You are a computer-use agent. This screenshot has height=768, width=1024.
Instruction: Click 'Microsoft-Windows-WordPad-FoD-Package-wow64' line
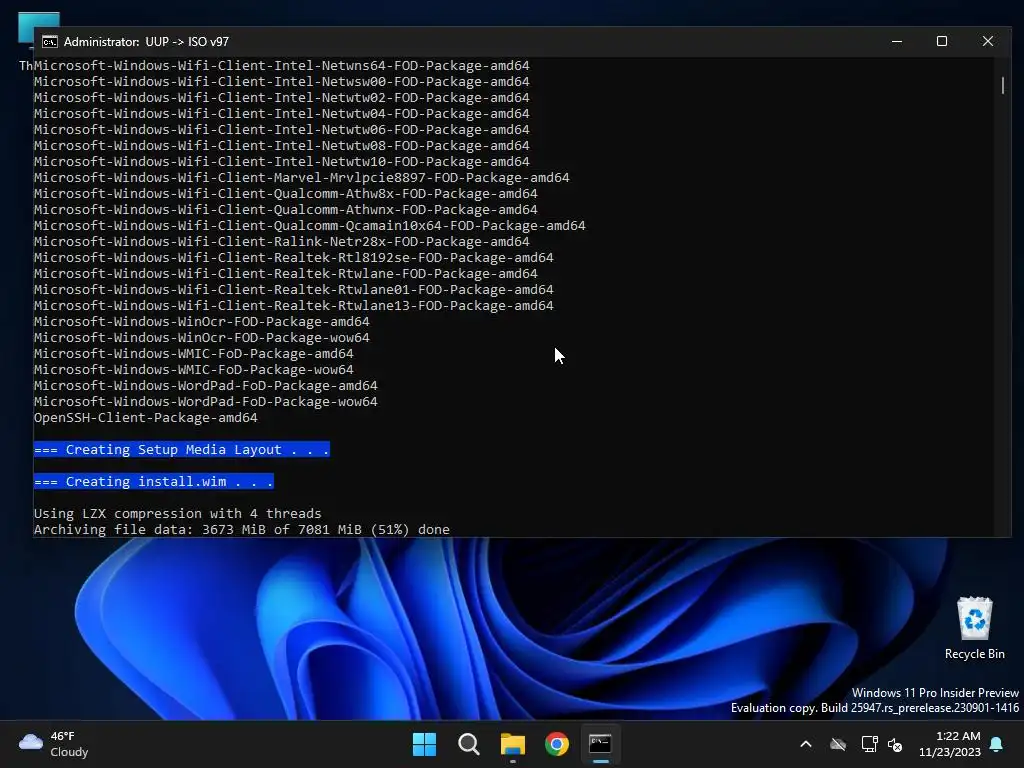[x=206, y=402]
